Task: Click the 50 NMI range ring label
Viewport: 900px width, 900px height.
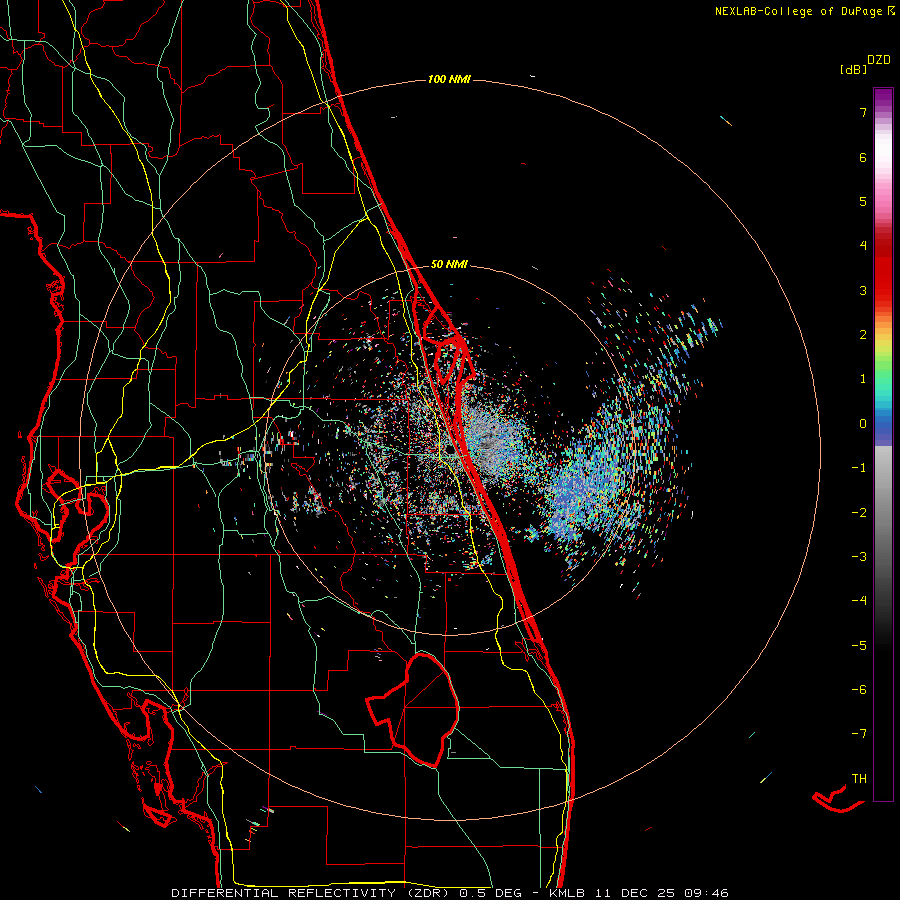Action: pos(449,264)
